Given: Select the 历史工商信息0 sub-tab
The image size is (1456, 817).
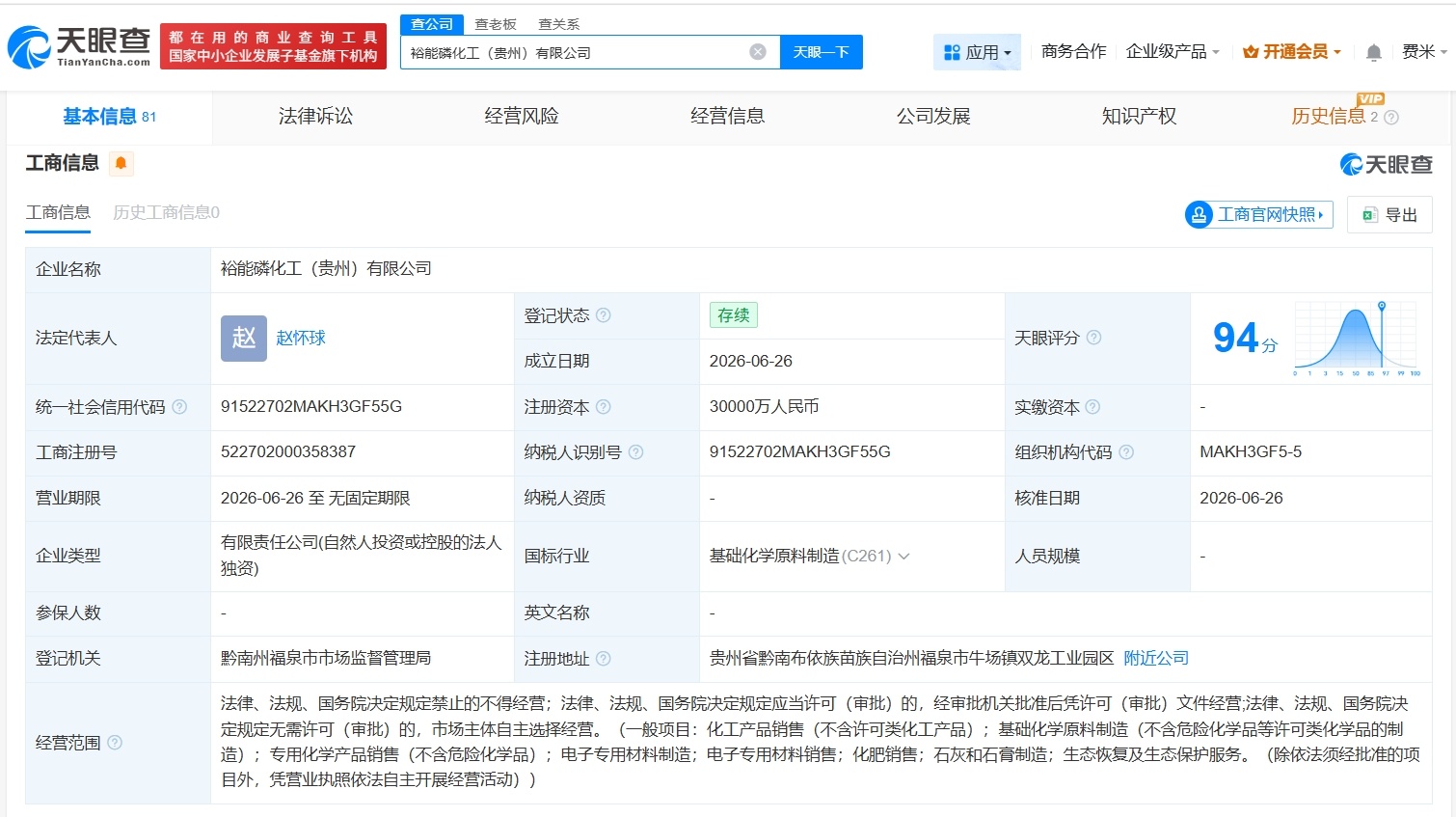Looking at the screenshot, I should [x=166, y=213].
